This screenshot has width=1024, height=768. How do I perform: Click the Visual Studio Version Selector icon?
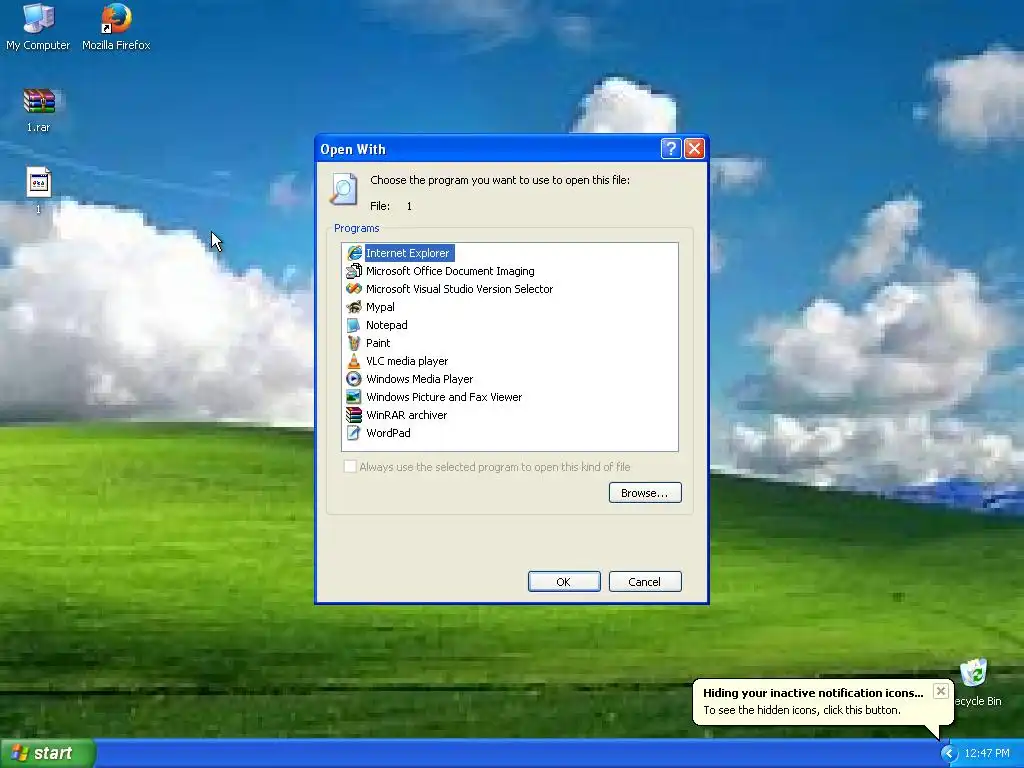pyautogui.click(x=354, y=289)
